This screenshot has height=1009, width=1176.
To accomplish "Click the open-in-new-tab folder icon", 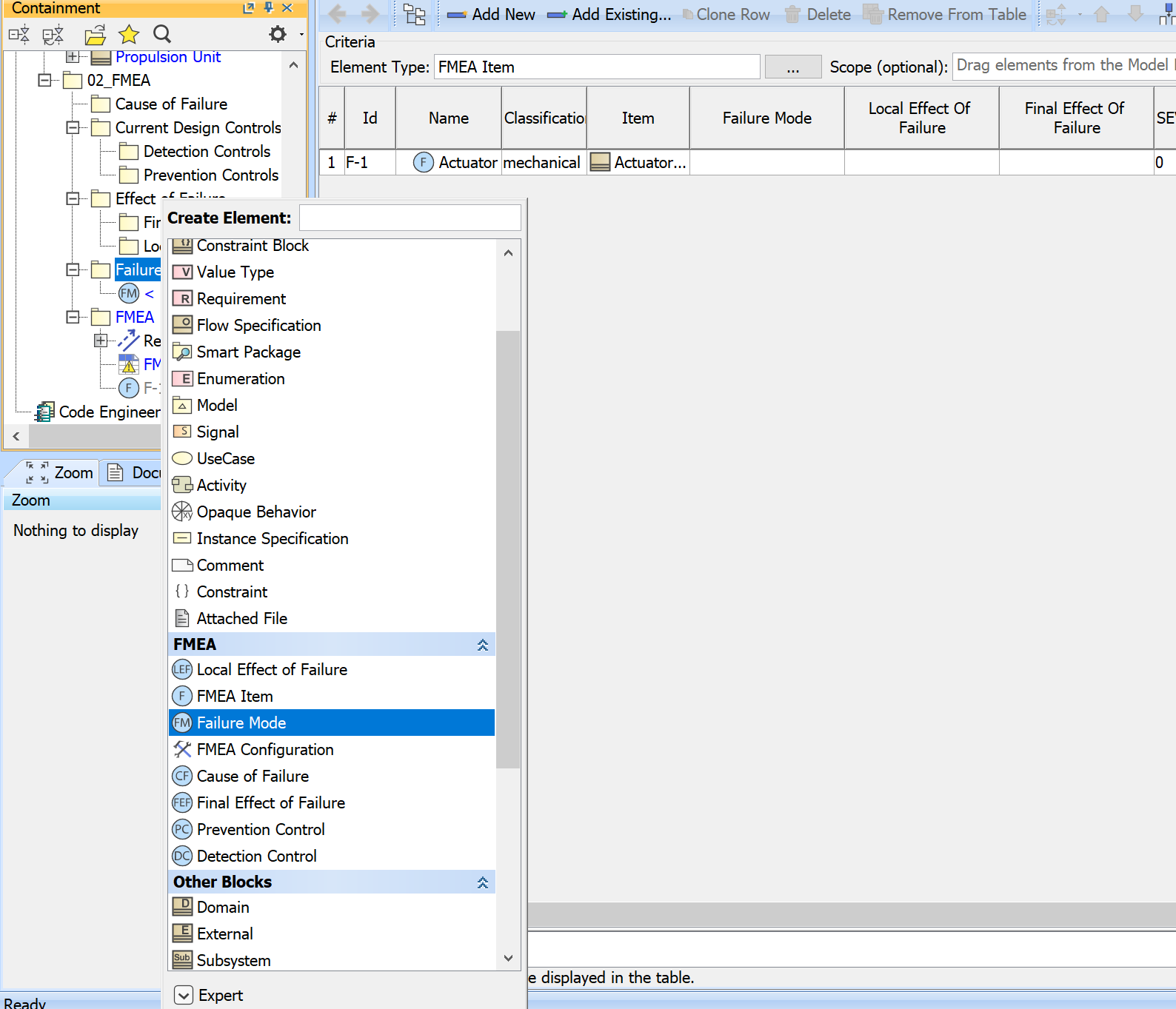I will [95, 34].
